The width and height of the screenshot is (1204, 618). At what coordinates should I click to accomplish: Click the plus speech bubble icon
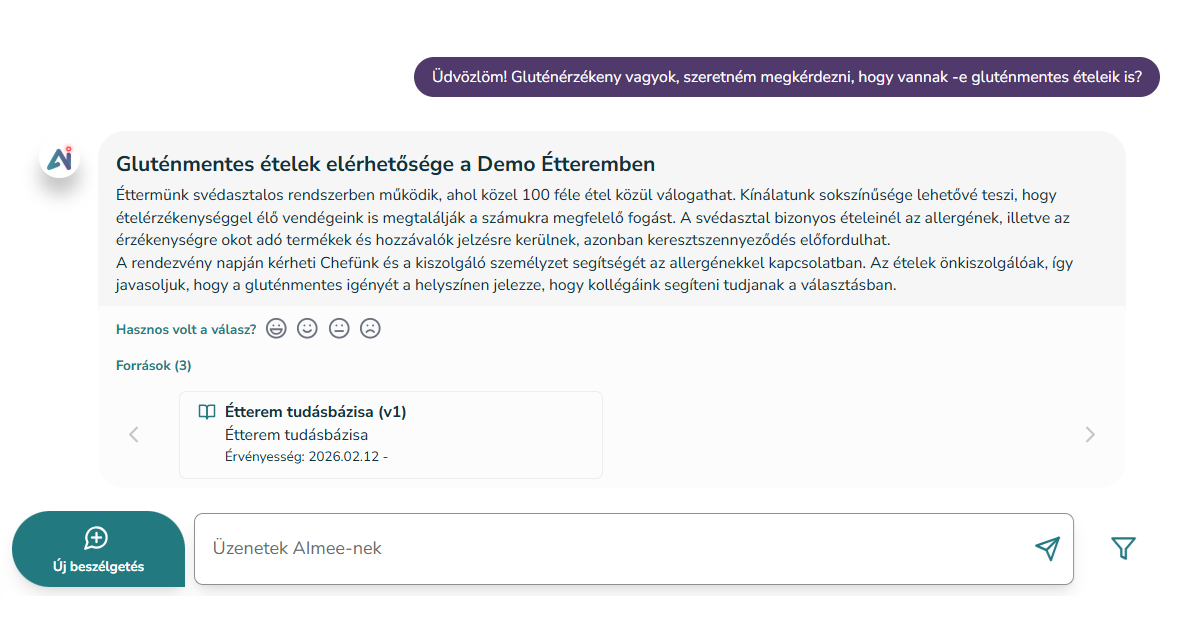pos(97,539)
